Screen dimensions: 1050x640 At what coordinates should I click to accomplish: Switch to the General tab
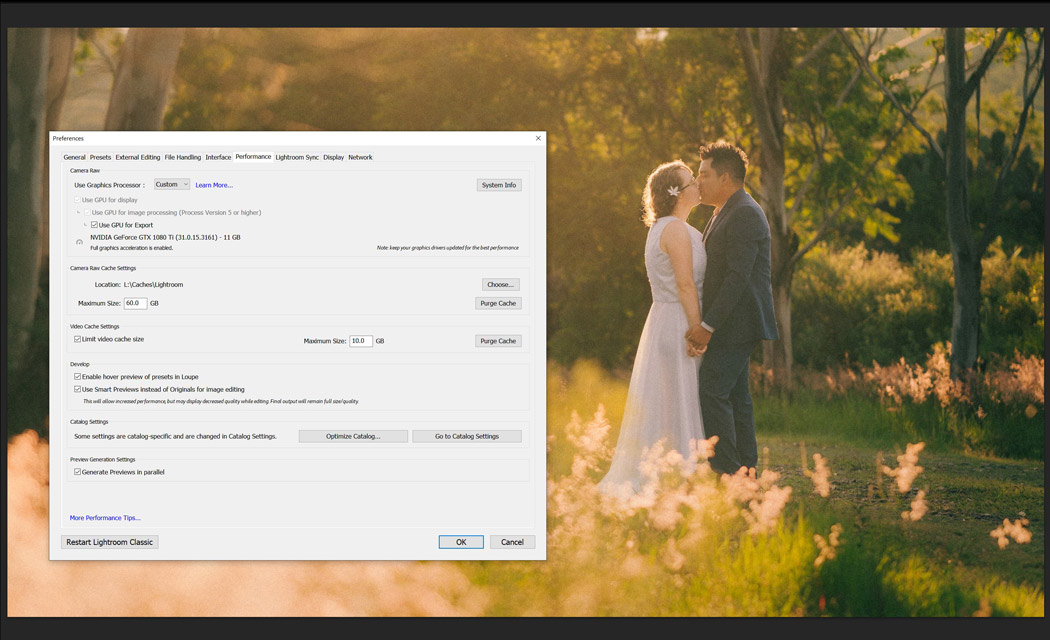[x=74, y=157]
